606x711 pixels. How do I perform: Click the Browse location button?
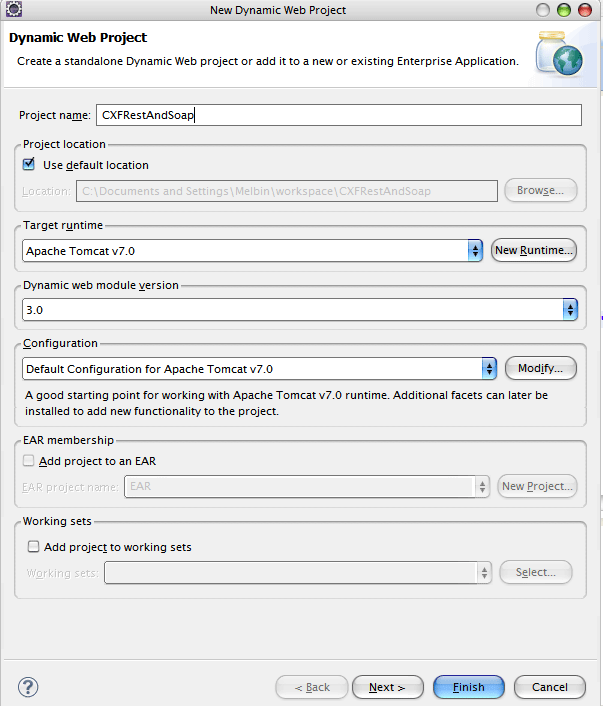point(540,190)
